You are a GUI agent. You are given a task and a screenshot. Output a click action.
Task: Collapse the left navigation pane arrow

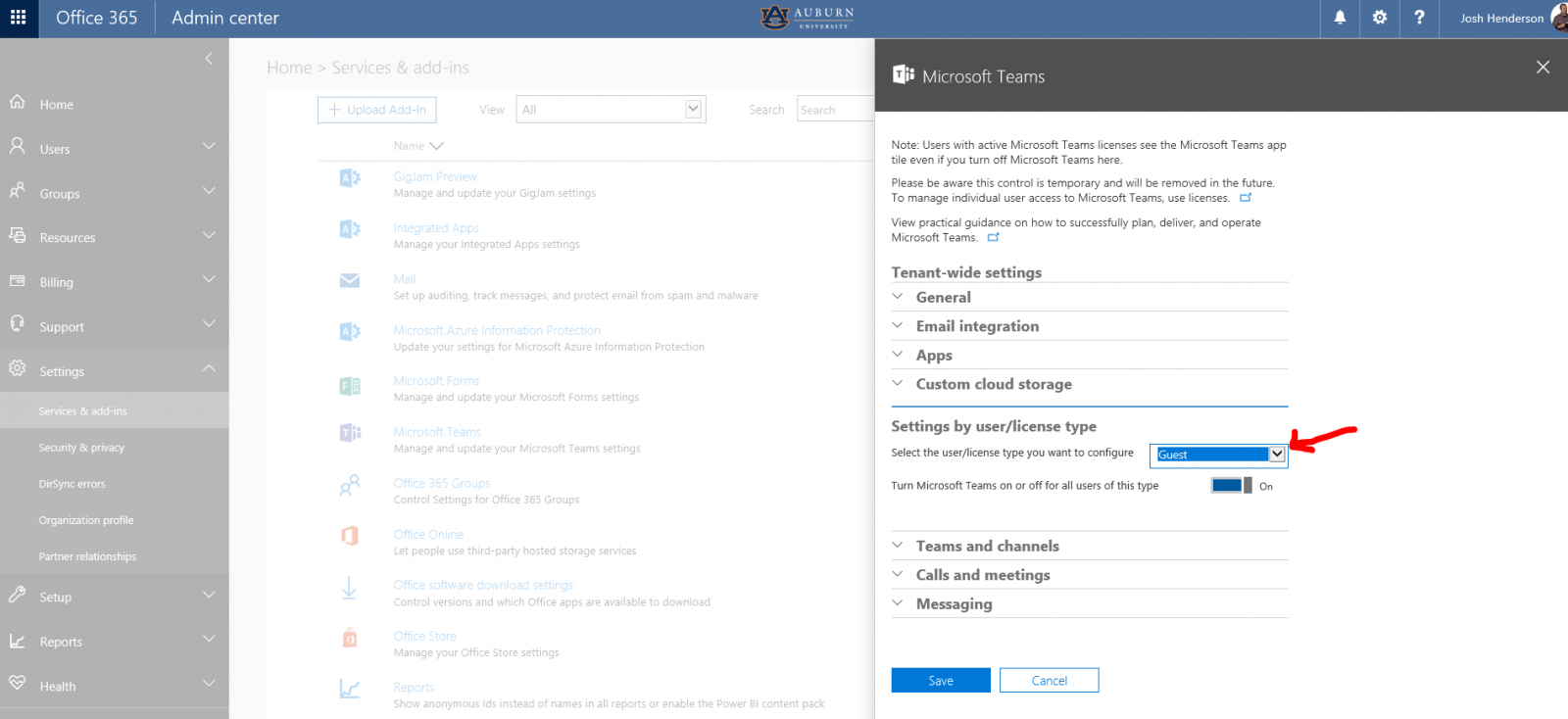tap(209, 59)
